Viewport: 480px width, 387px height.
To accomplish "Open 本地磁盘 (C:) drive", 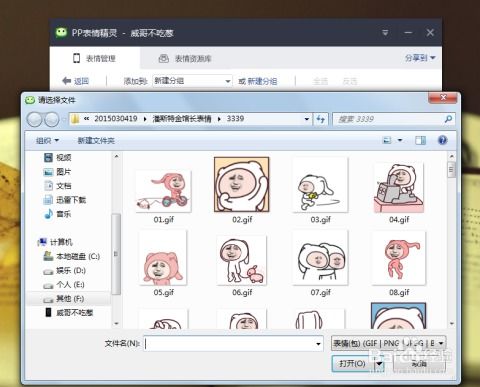I will coord(72,256).
